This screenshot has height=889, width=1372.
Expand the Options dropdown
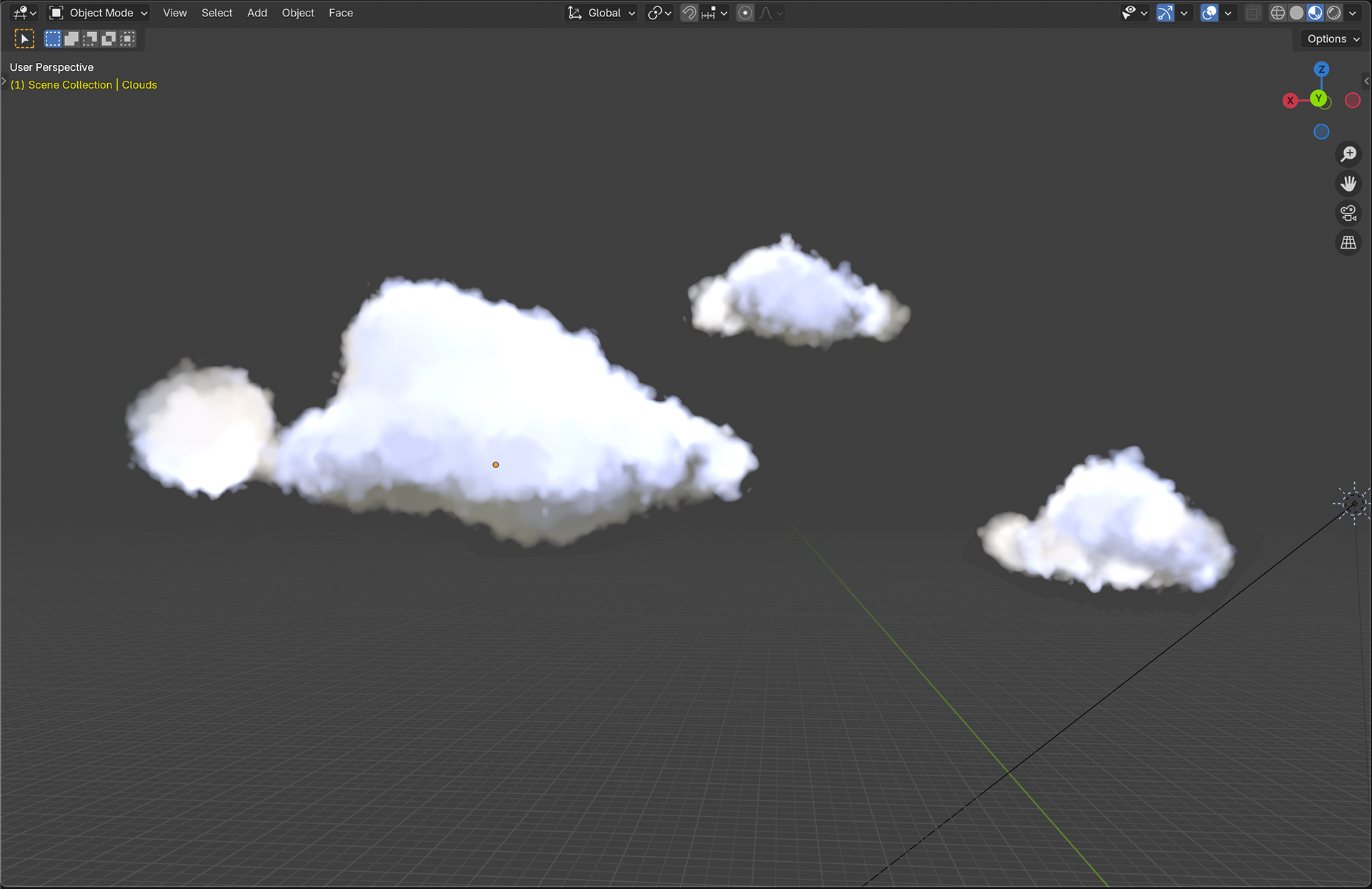[1333, 39]
